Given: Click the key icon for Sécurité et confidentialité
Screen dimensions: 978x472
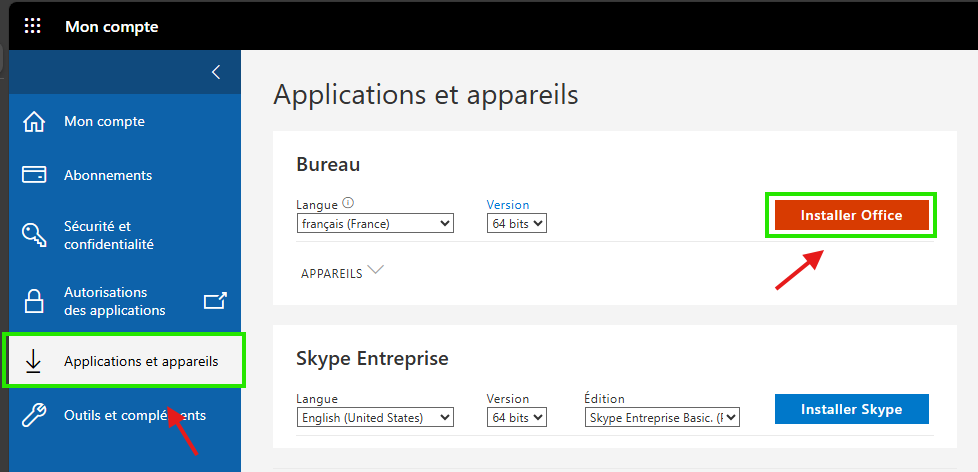Looking at the screenshot, I should coord(34,234).
